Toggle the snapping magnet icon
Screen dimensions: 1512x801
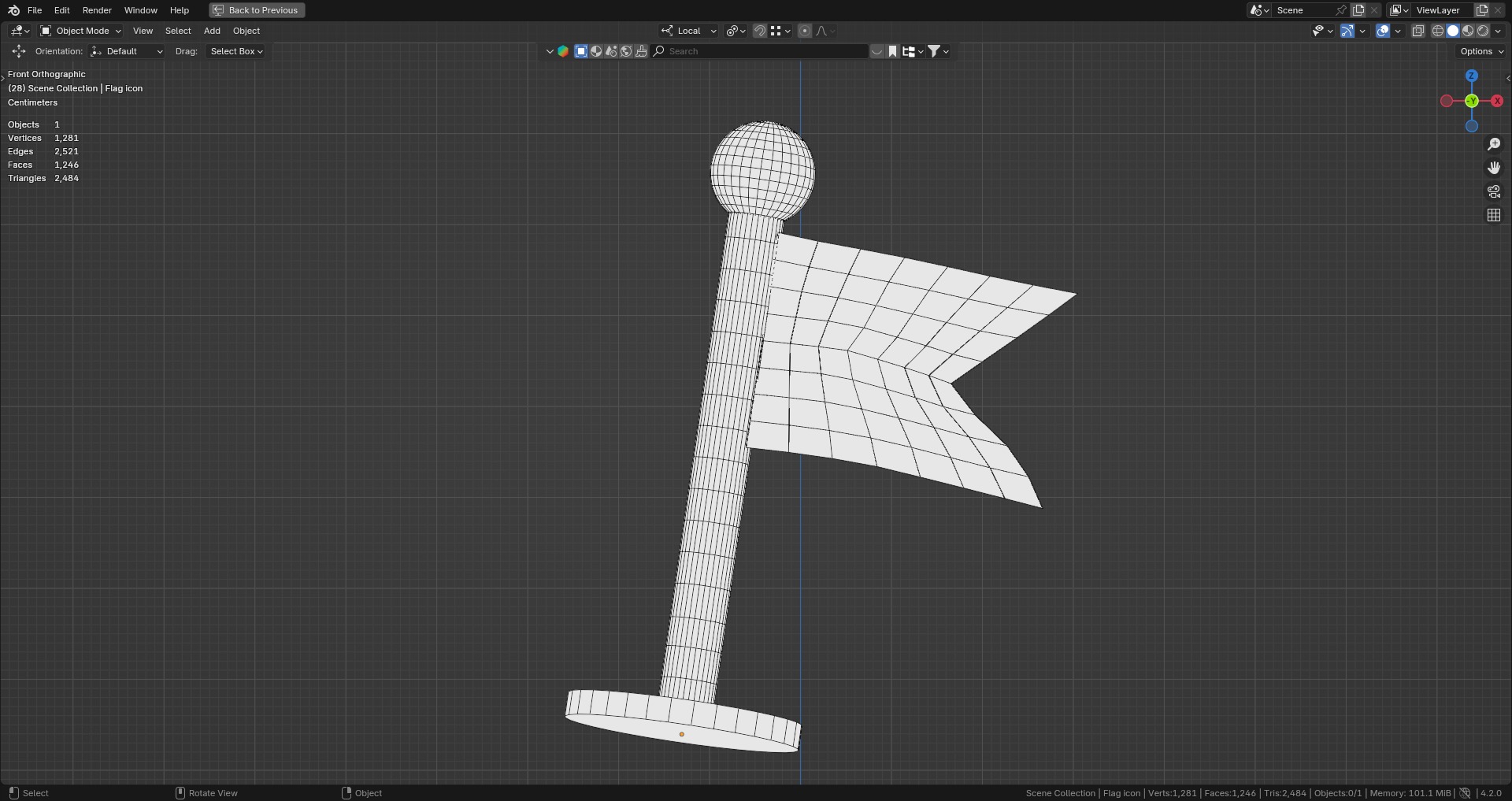[x=760, y=31]
